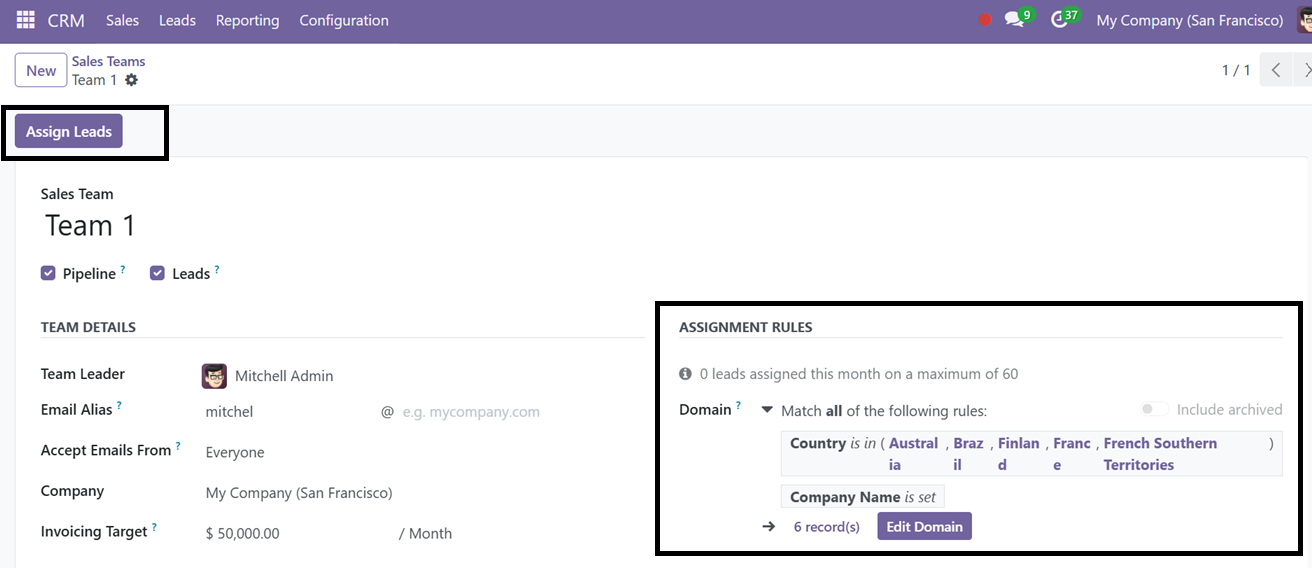Open the 6 record(s) link

tap(826, 527)
